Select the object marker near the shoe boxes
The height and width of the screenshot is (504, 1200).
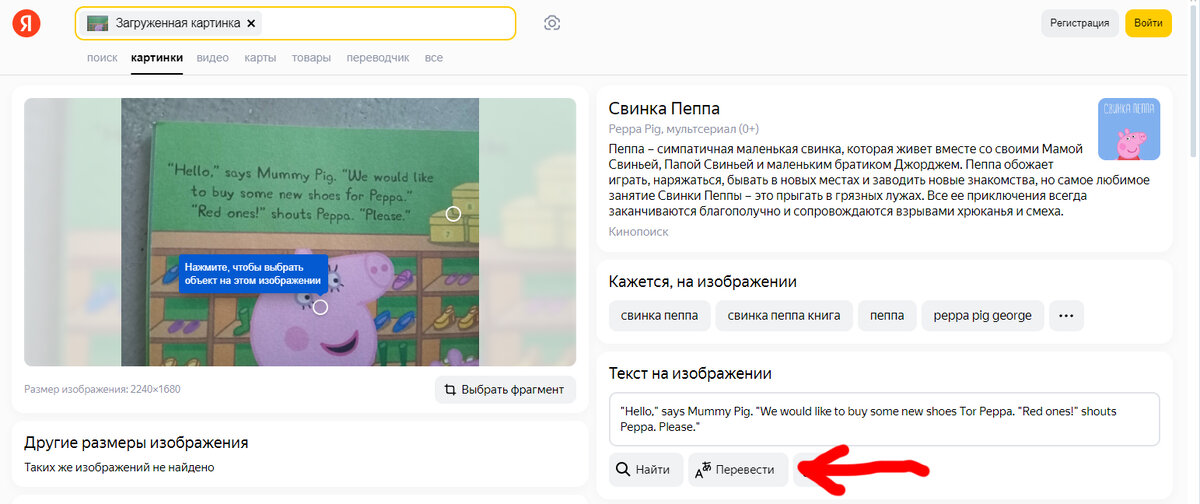click(453, 214)
